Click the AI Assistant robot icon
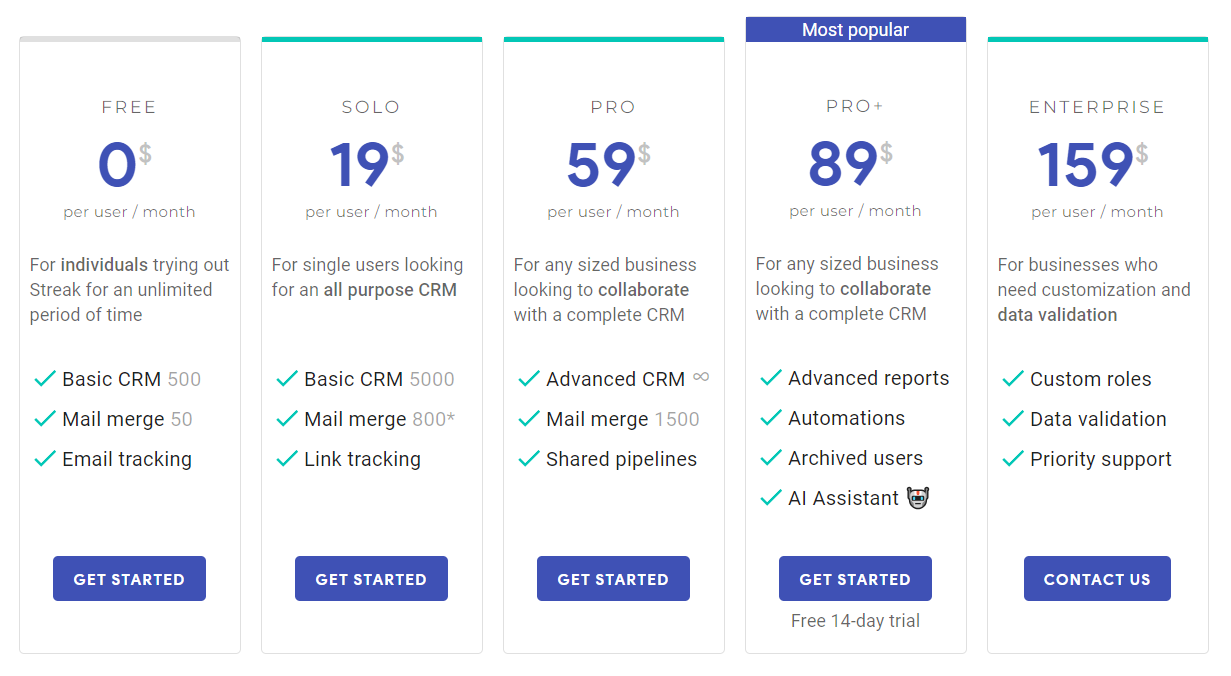Viewport: 1231px width, 676px height. tap(918, 497)
